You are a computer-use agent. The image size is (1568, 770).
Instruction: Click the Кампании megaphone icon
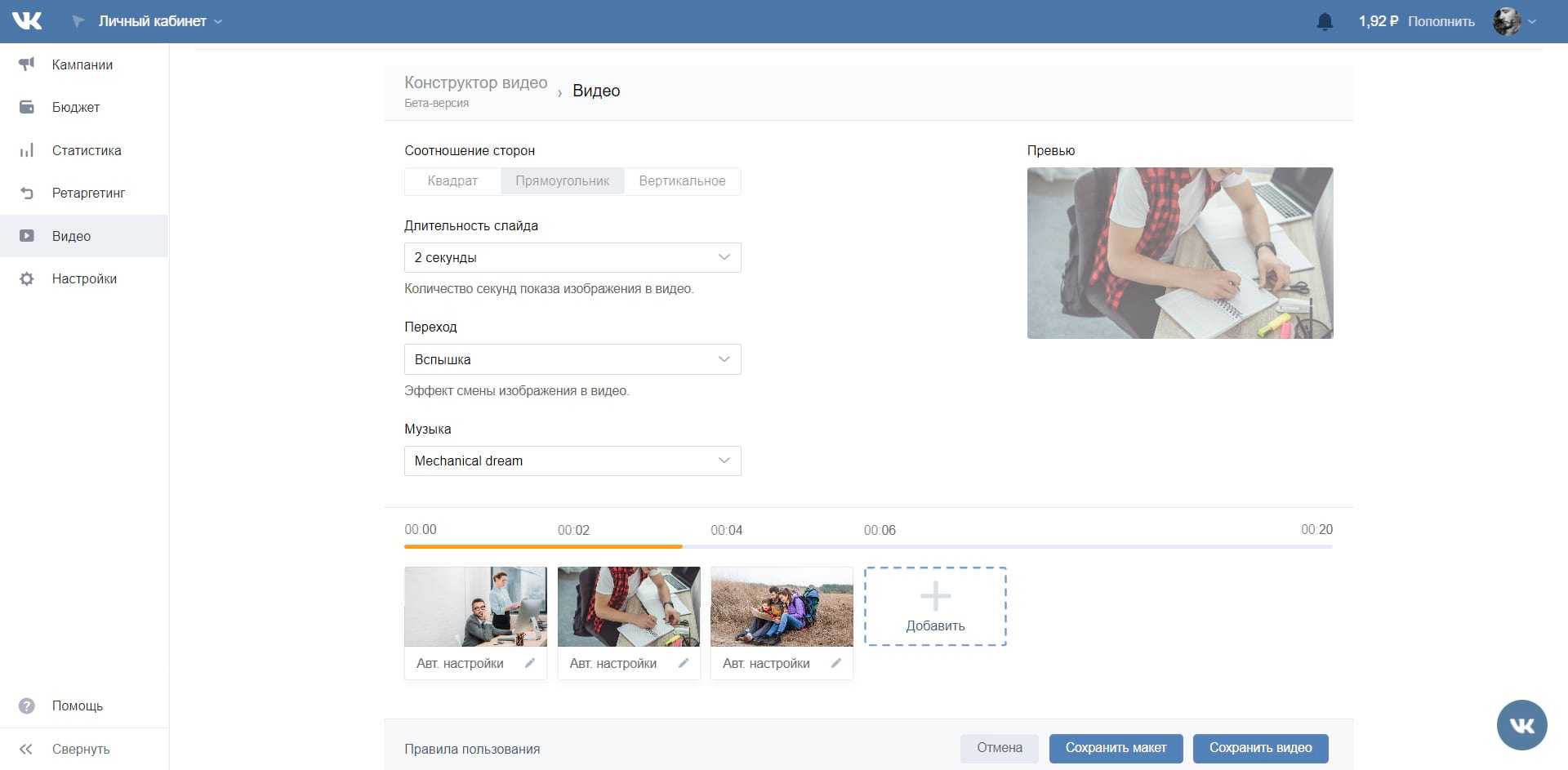click(27, 65)
